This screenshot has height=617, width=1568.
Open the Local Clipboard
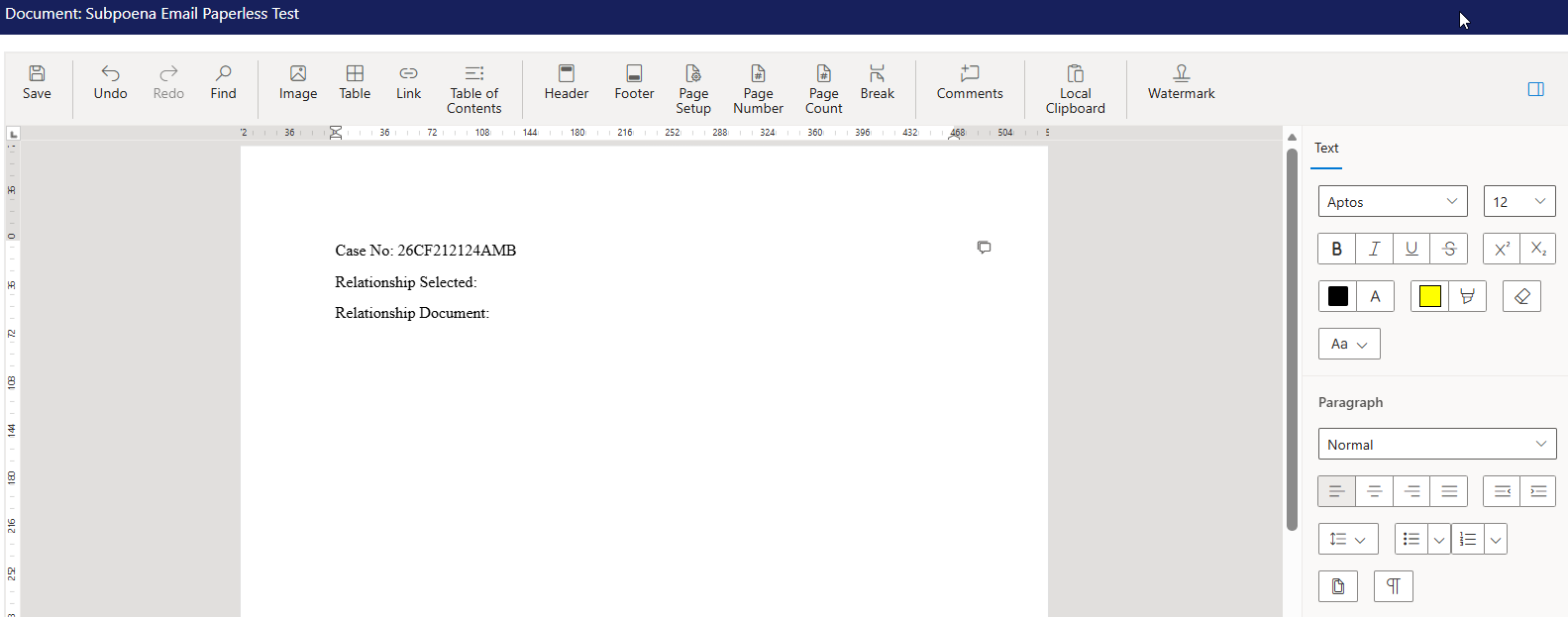click(1075, 89)
